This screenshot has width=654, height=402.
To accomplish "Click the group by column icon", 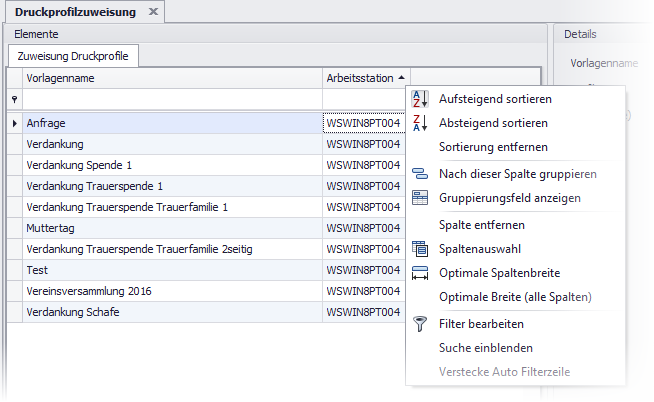I will tap(421, 174).
